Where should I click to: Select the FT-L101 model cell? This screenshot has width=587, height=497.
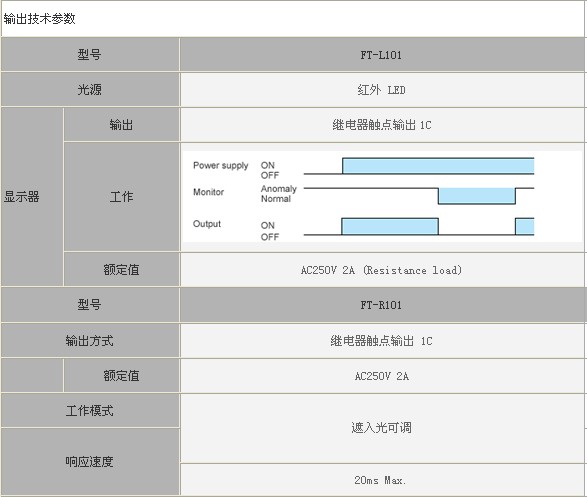coord(382,55)
